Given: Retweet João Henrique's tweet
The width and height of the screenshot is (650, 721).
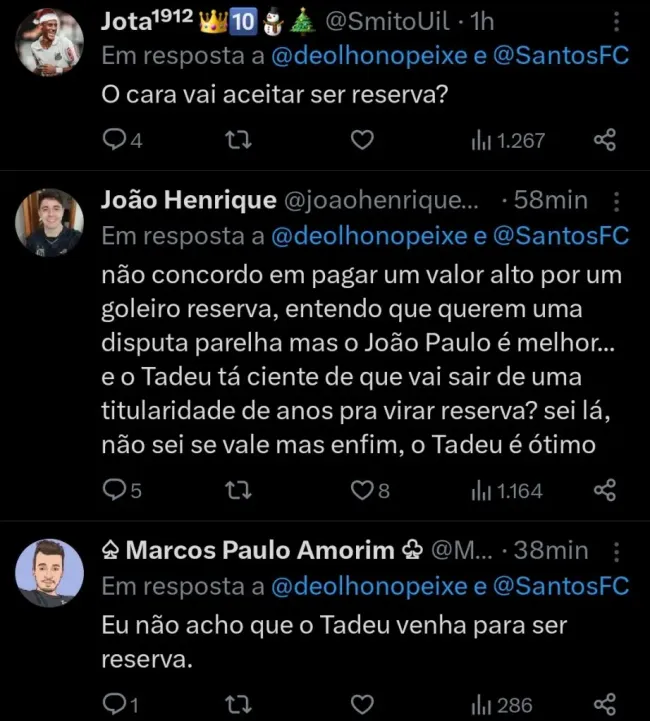Looking at the screenshot, I should tap(239, 490).
